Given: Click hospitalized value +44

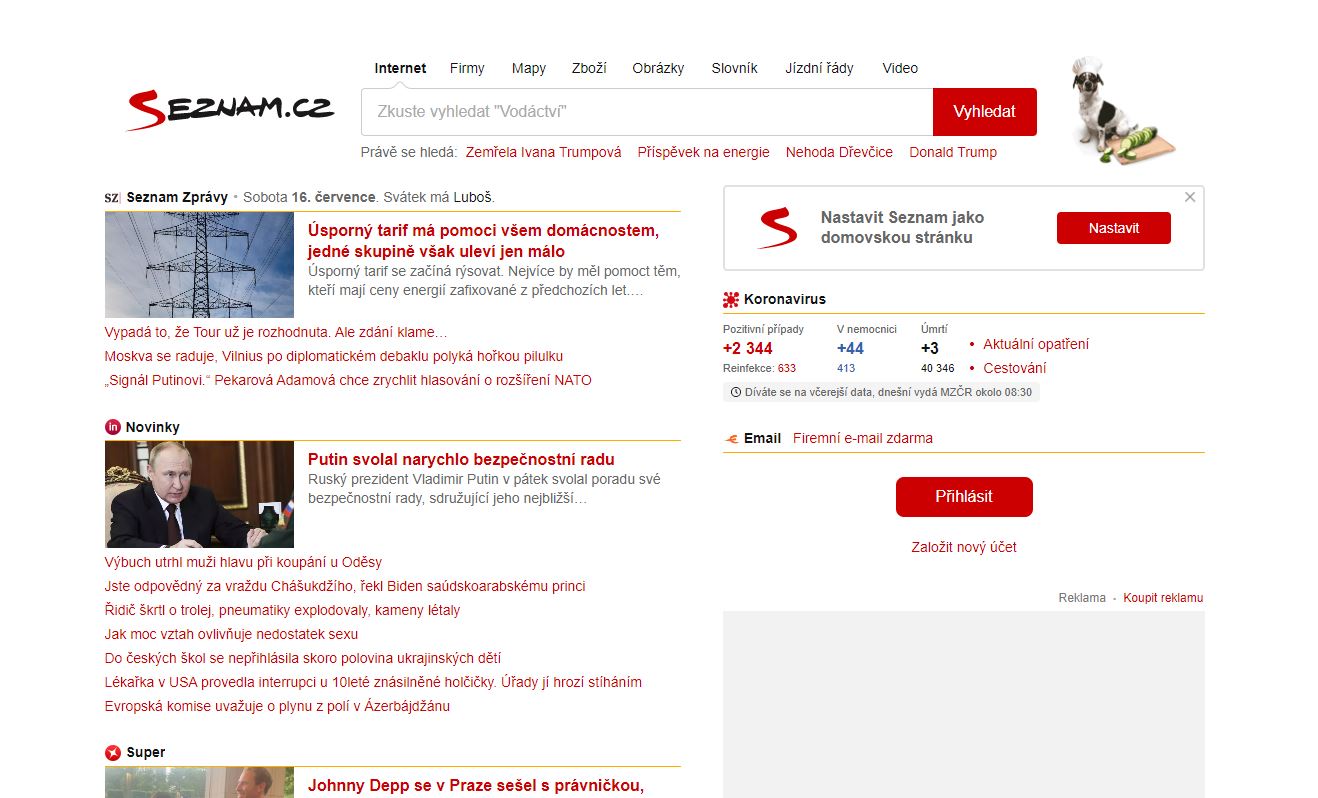Looking at the screenshot, I should [x=850, y=348].
